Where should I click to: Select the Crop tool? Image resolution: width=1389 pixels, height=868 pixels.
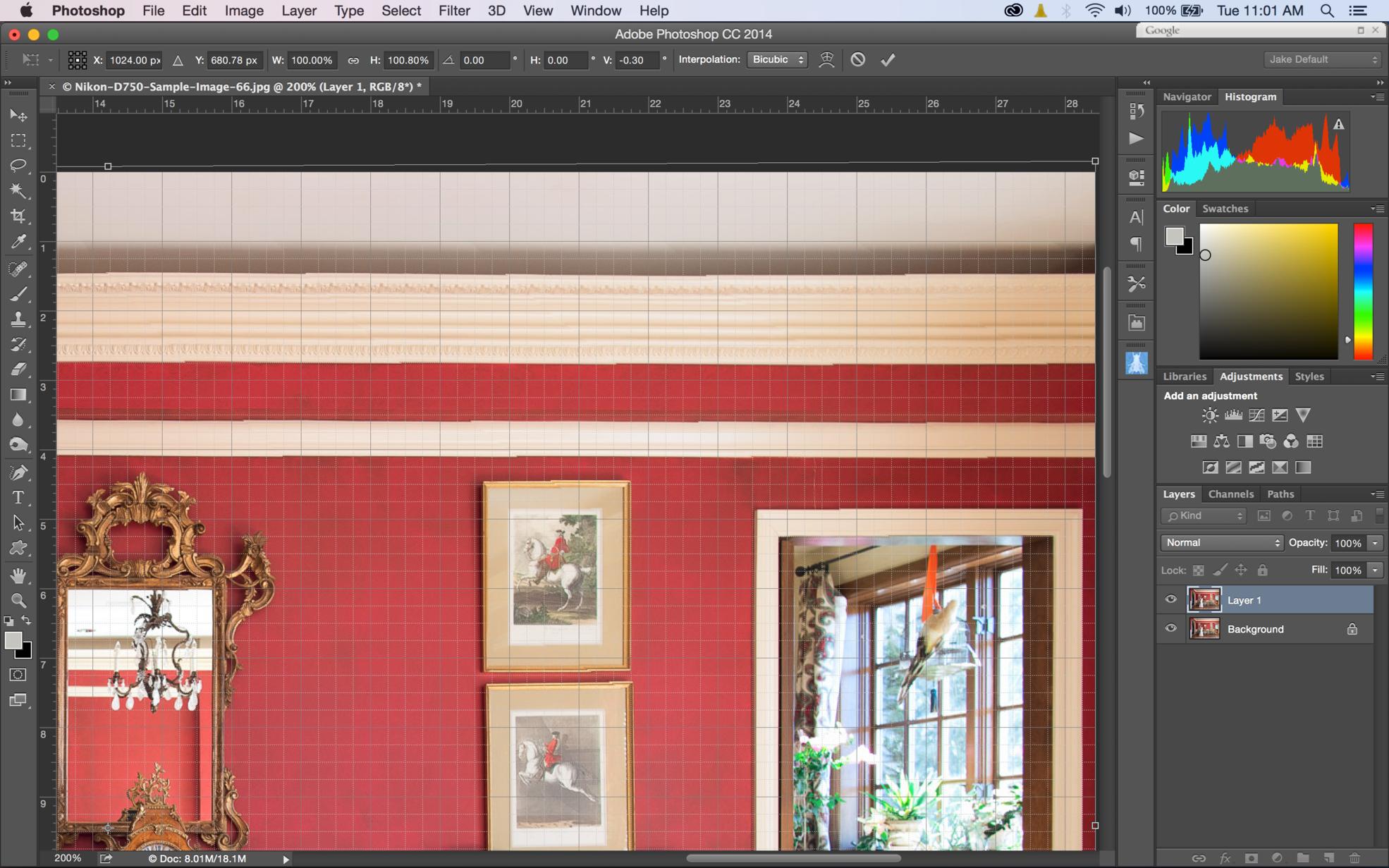point(18,216)
